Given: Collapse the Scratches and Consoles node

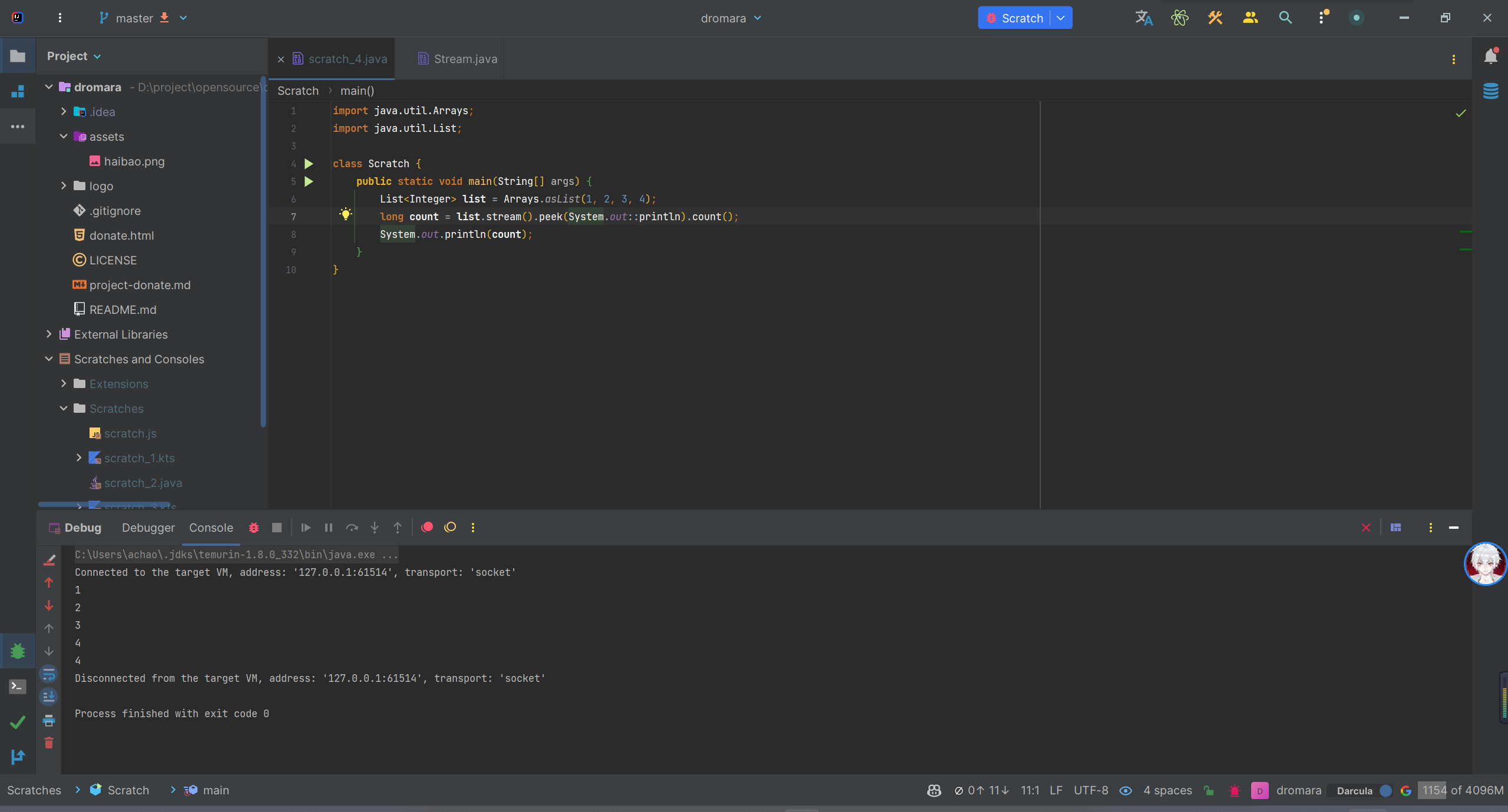Looking at the screenshot, I should pyautogui.click(x=49, y=359).
